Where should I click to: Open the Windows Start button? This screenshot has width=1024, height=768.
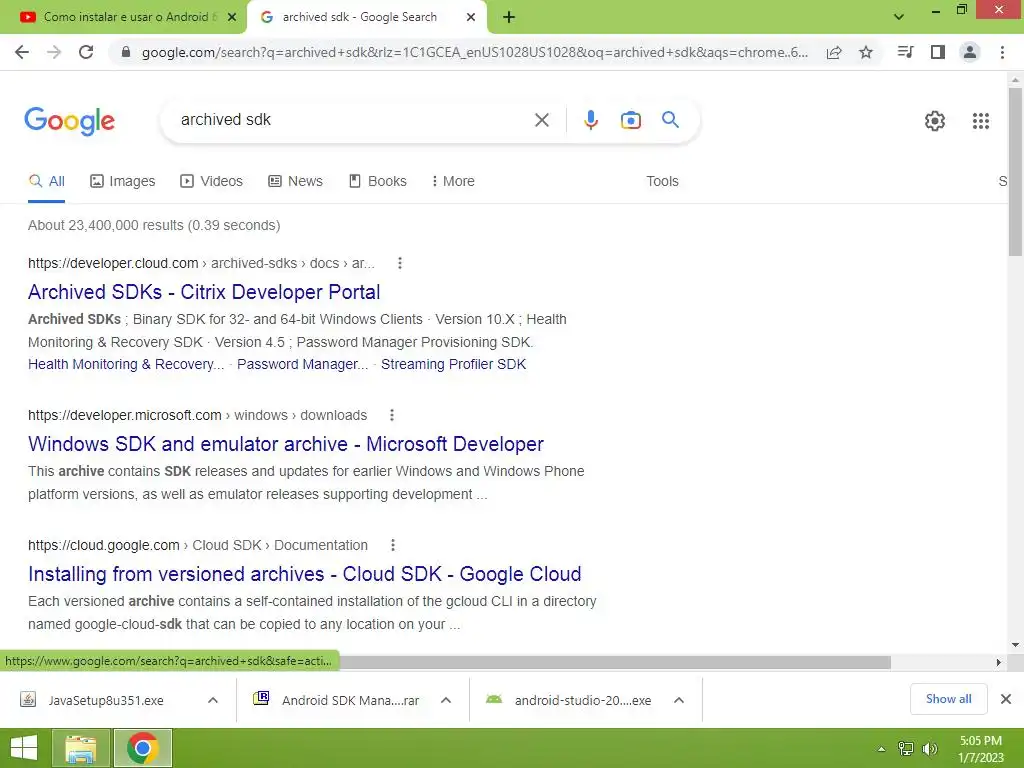[x=24, y=748]
